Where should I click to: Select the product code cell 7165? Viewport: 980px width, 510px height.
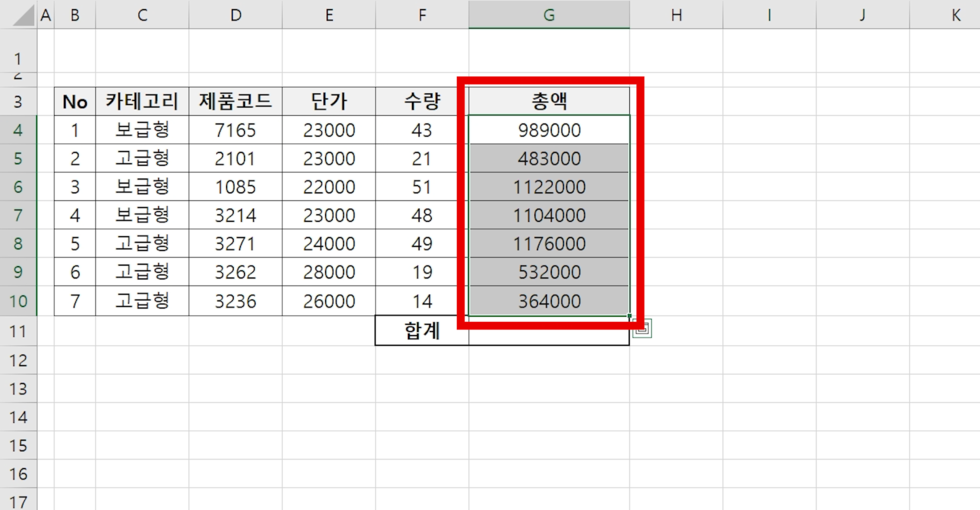(235, 130)
